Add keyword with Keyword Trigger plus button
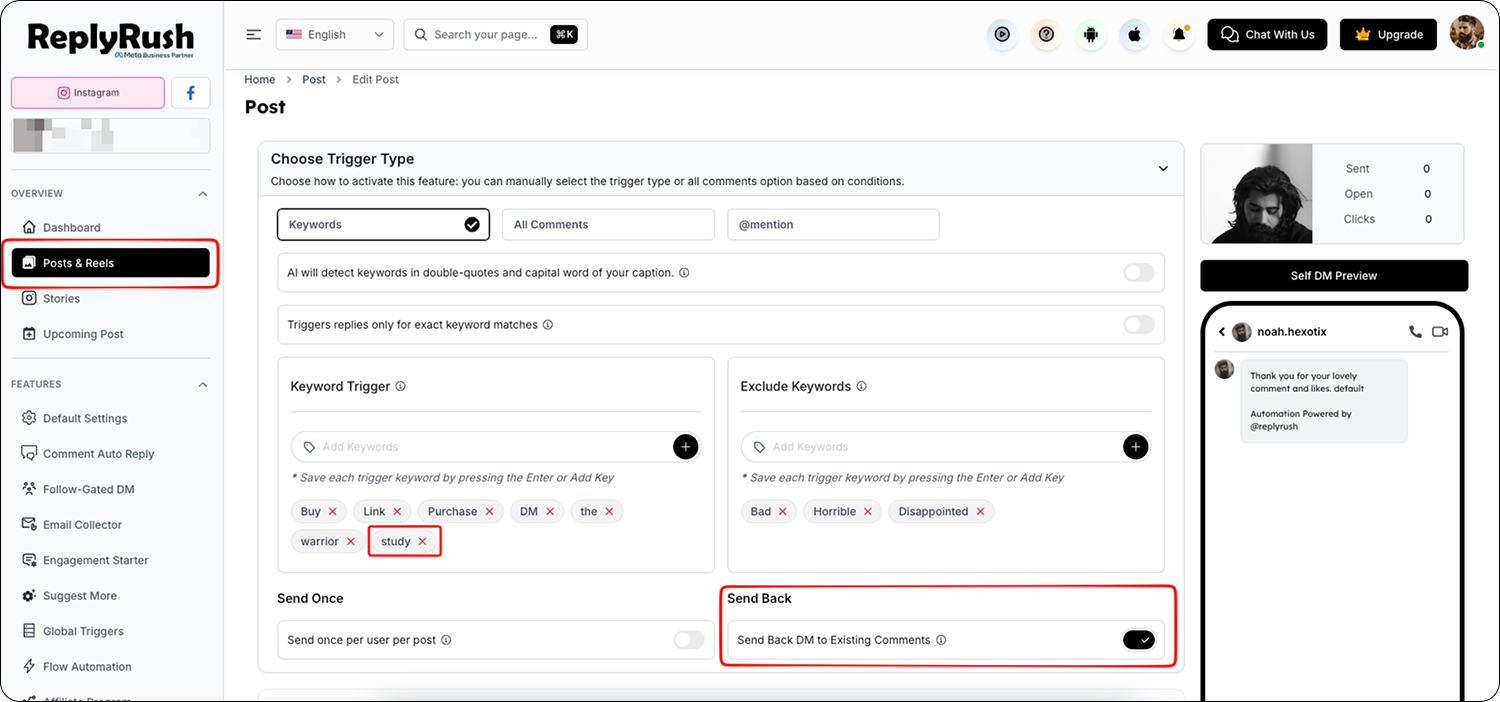This screenshot has width=1500, height=702. (685, 447)
